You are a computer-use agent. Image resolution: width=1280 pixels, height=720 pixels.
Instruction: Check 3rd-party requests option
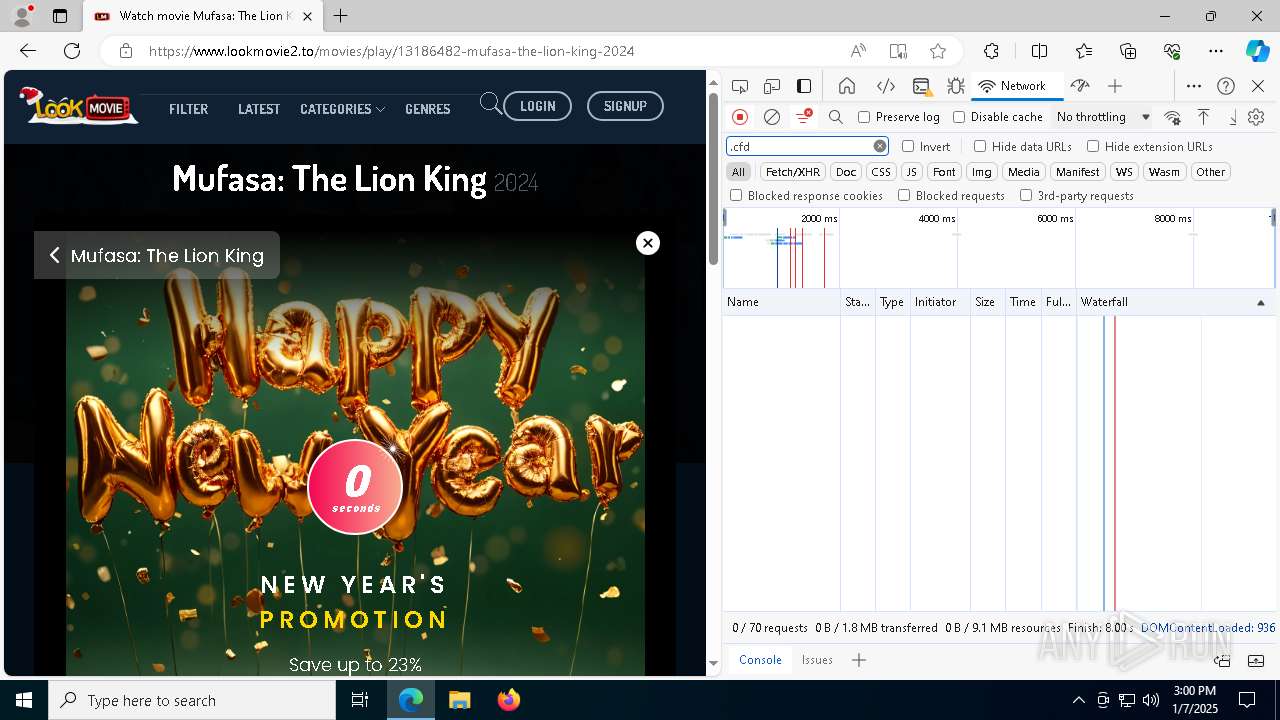(x=1026, y=196)
